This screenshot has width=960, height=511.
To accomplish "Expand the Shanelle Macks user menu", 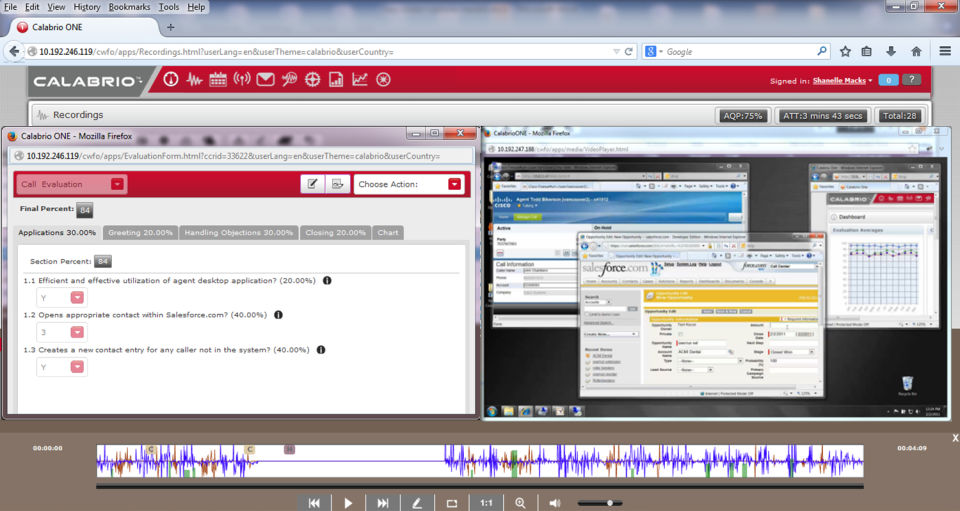I will [842, 81].
